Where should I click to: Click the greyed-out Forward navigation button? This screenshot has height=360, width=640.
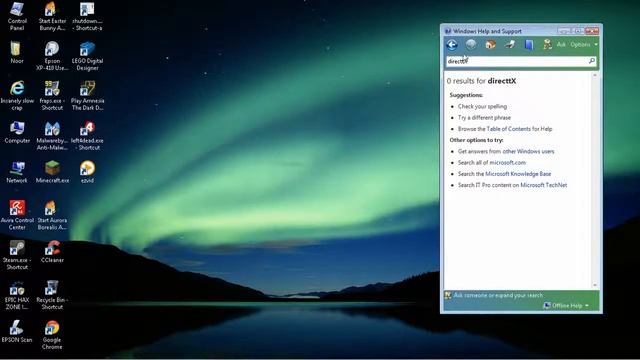471,44
